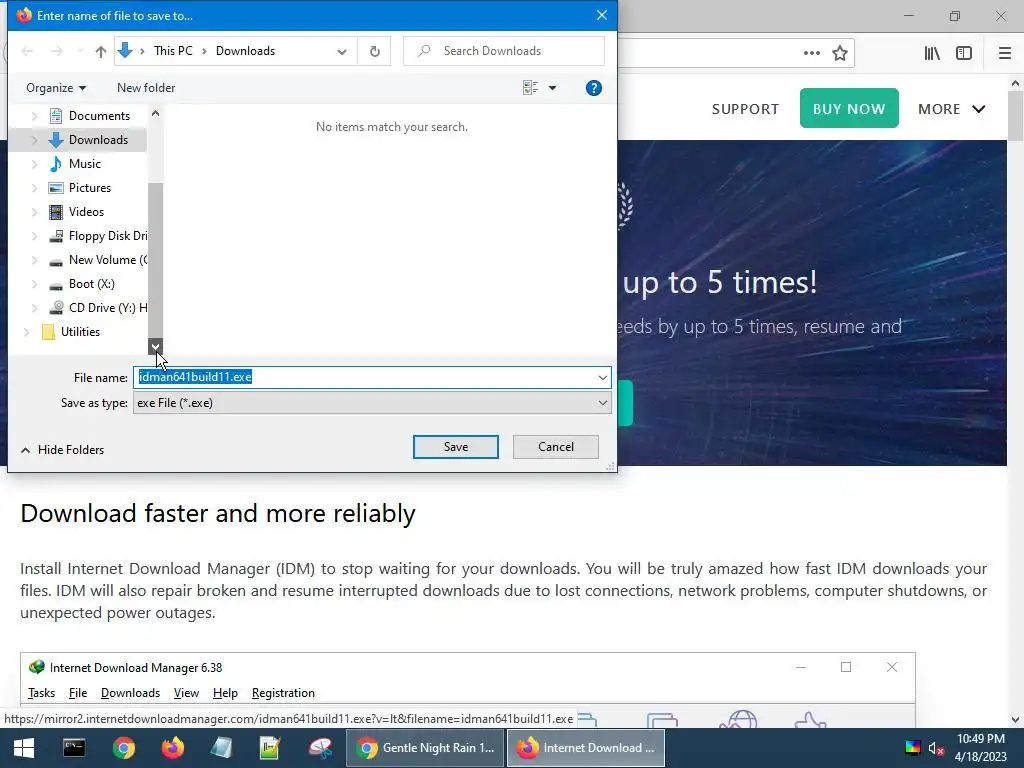Click the folder tree scroll up arrow
This screenshot has height=768, width=1024.
click(155, 113)
